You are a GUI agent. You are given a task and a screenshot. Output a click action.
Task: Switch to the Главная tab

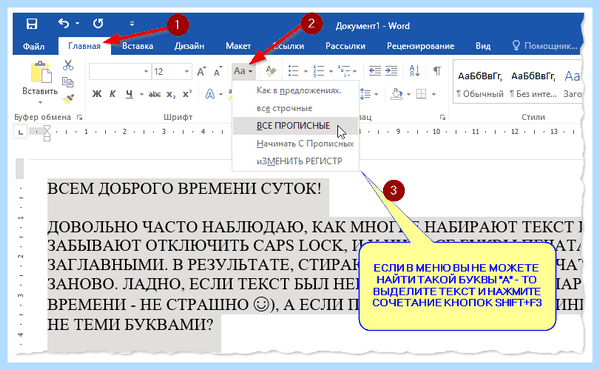84,46
